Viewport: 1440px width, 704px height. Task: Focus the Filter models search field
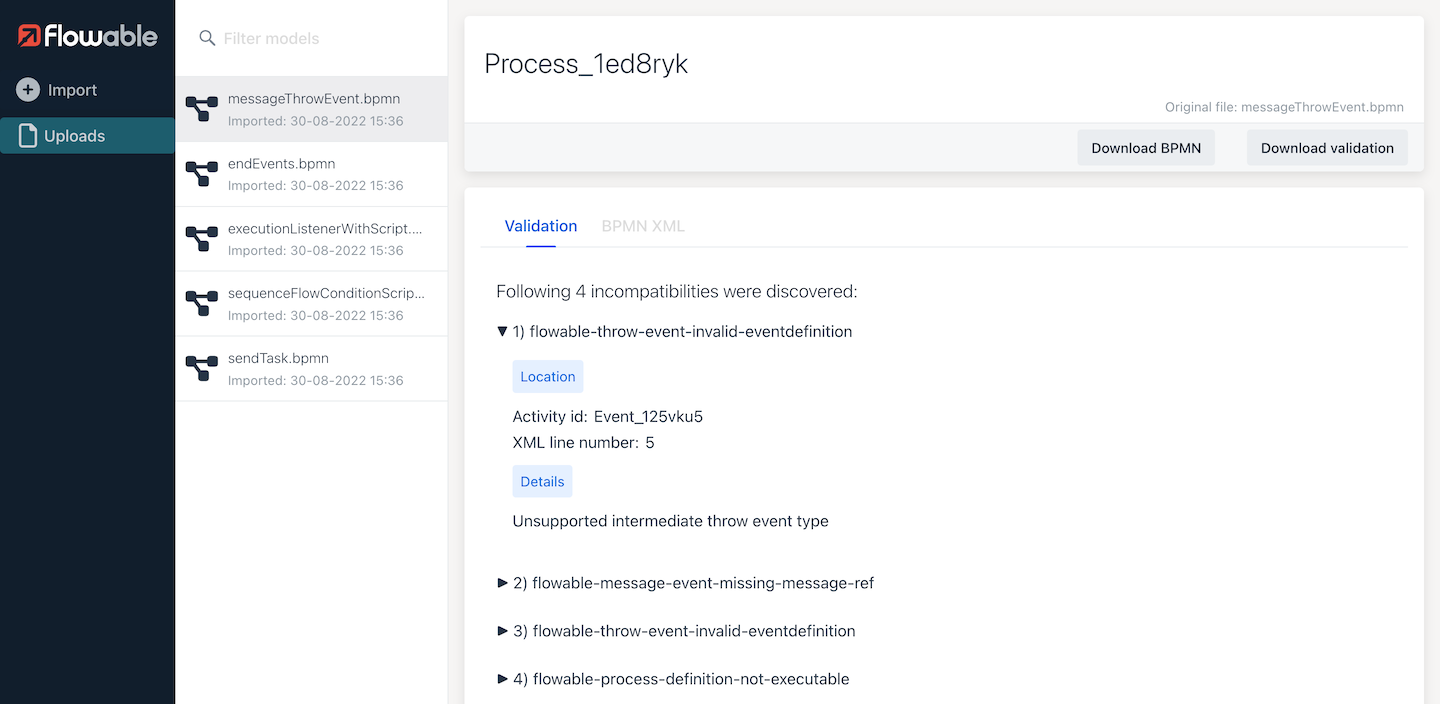[x=320, y=38]
